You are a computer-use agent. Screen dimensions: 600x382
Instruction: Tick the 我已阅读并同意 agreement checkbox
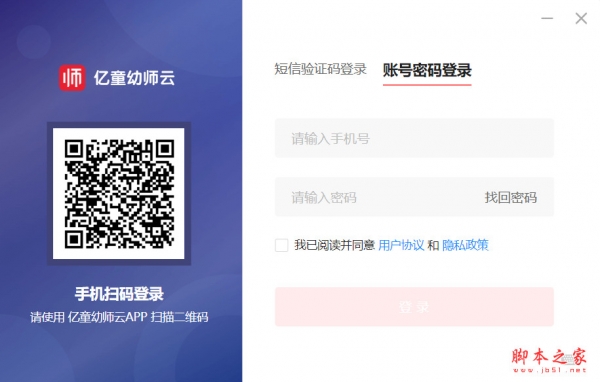click(x=282, y=245)
